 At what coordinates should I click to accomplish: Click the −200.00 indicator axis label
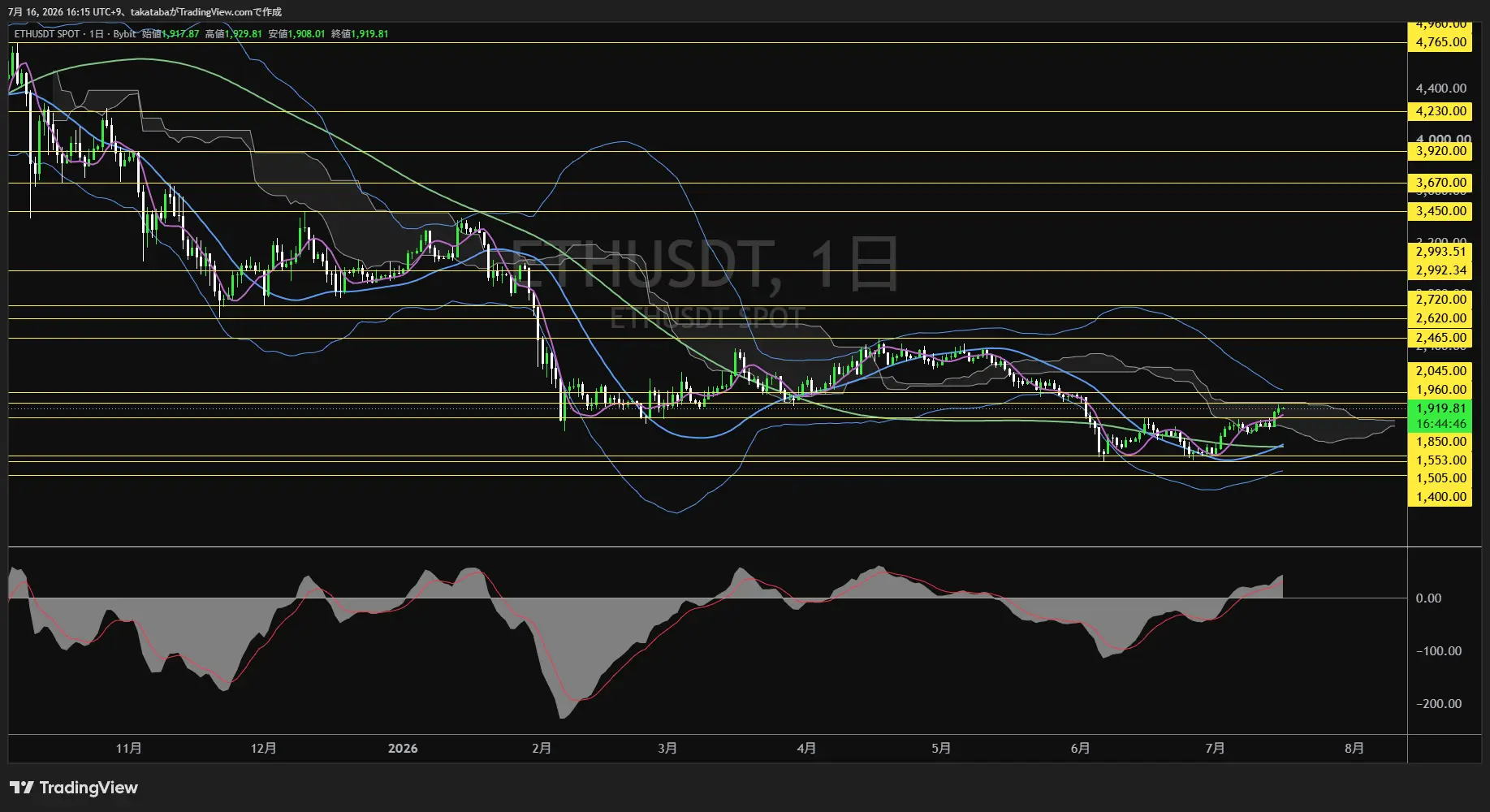click(1438, 704)
